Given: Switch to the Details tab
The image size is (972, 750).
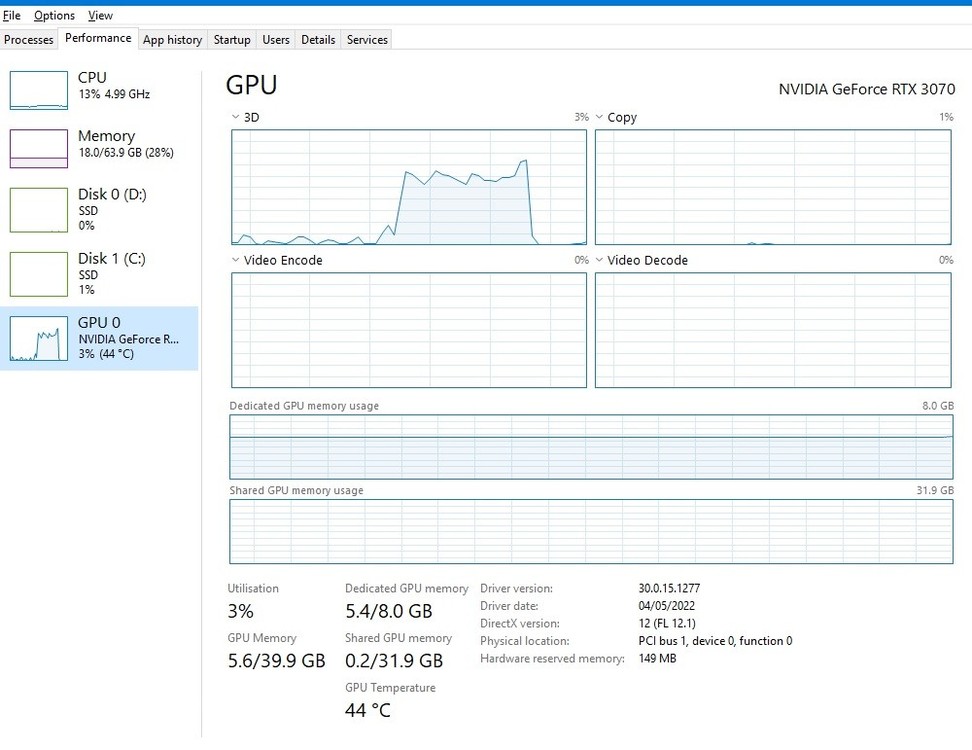Looking at the screenshot, I should click(318, 40).
